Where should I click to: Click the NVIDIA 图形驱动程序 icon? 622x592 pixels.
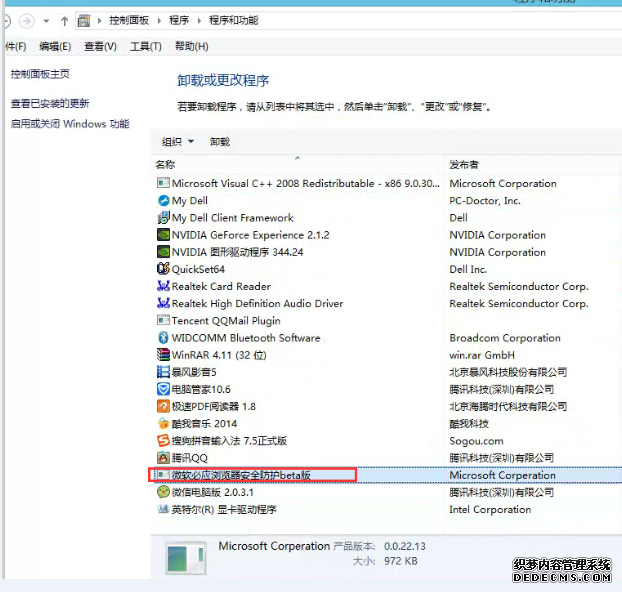click(x=163, y=252)
